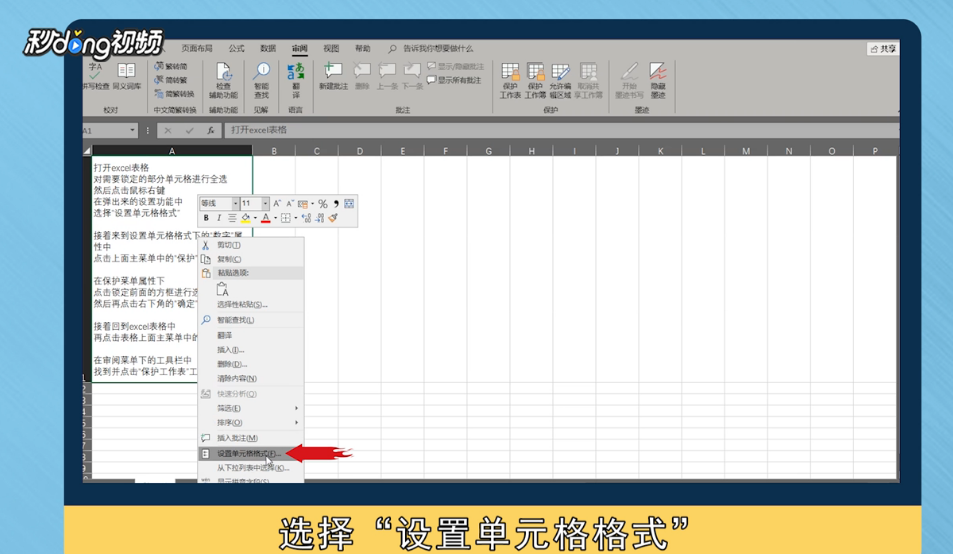Toggle bold in mini toolbar
Viewport: 953px width, 554px height.
pos(206,218)
